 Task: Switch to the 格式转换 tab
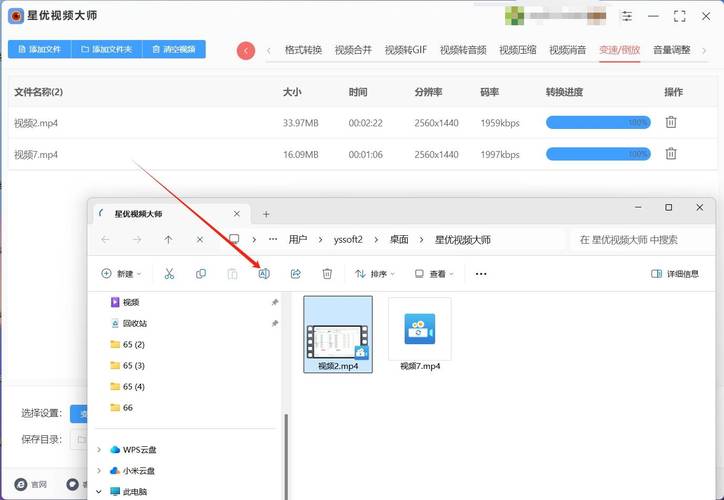(x=303, y=50)
